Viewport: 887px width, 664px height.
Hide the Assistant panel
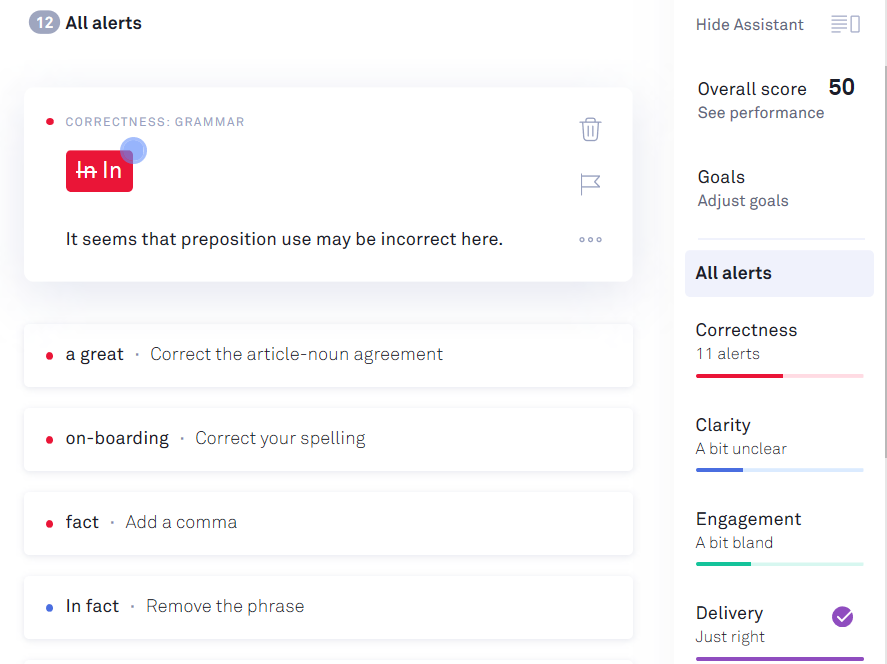pyautogui.click(x=750, y=24)
